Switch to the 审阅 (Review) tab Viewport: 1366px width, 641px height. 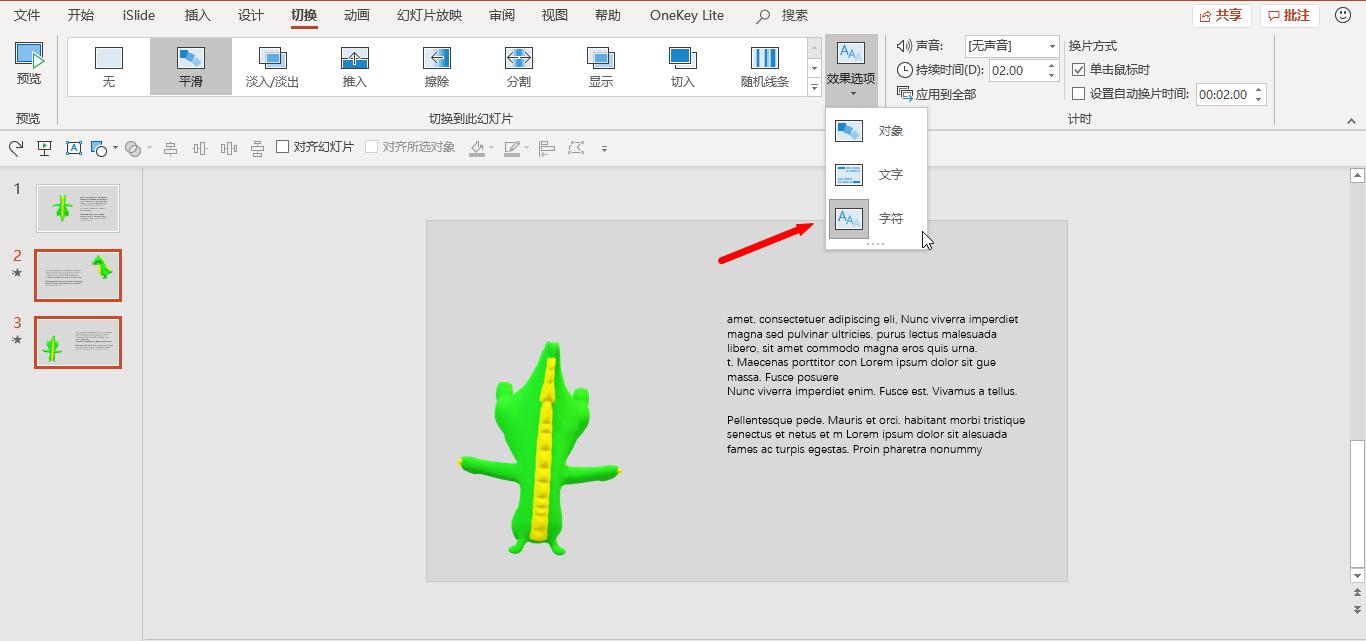[x=502, y=15]
